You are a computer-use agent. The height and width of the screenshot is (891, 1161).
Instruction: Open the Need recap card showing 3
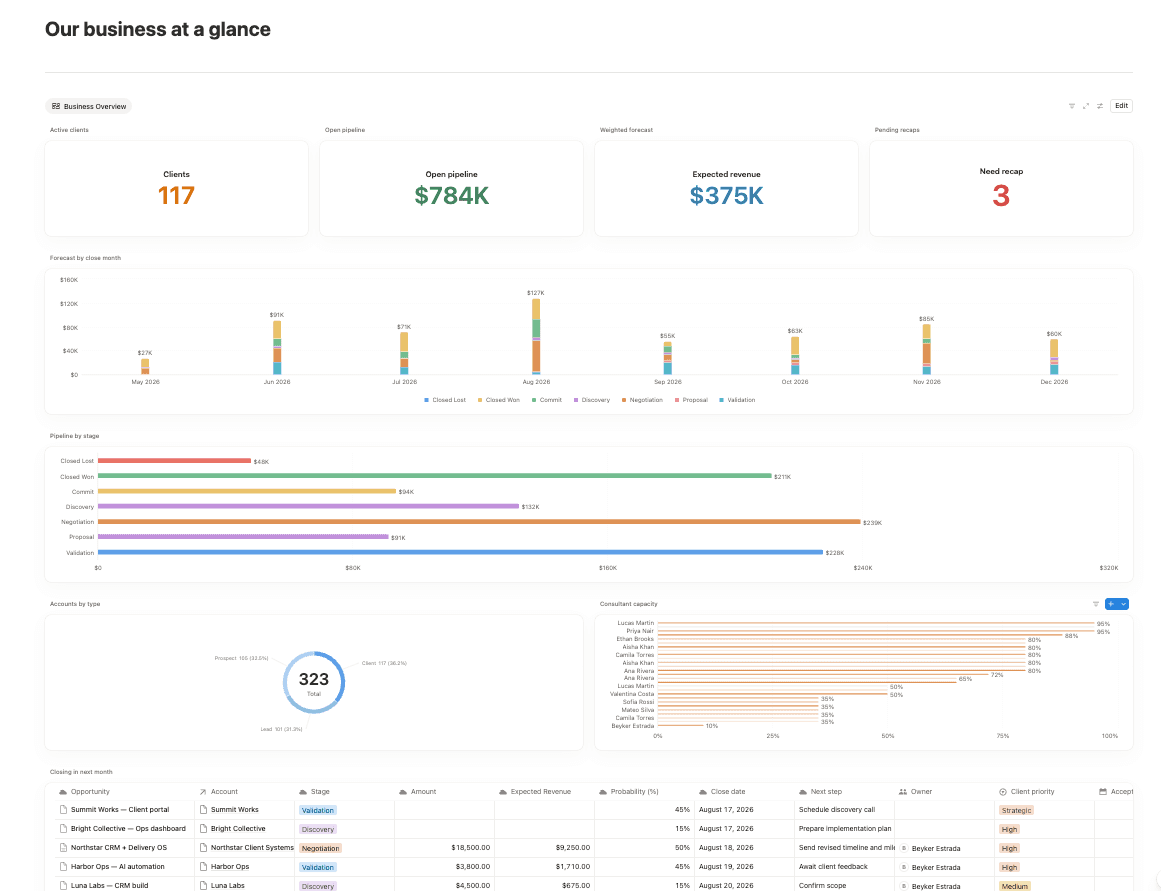pyautogui.click(x=1001, y=188)
